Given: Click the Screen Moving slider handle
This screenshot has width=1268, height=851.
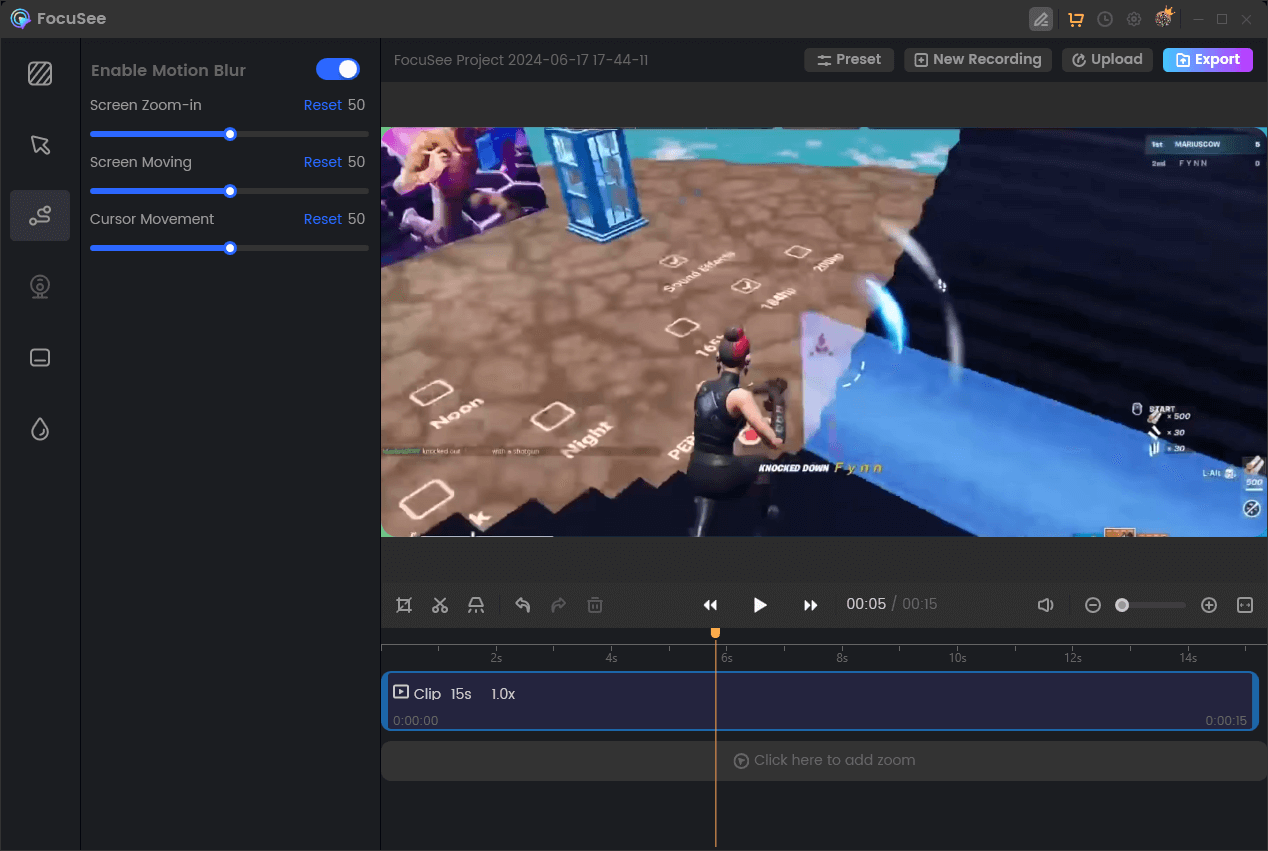Looking at the screenshot, I should 230,191.
